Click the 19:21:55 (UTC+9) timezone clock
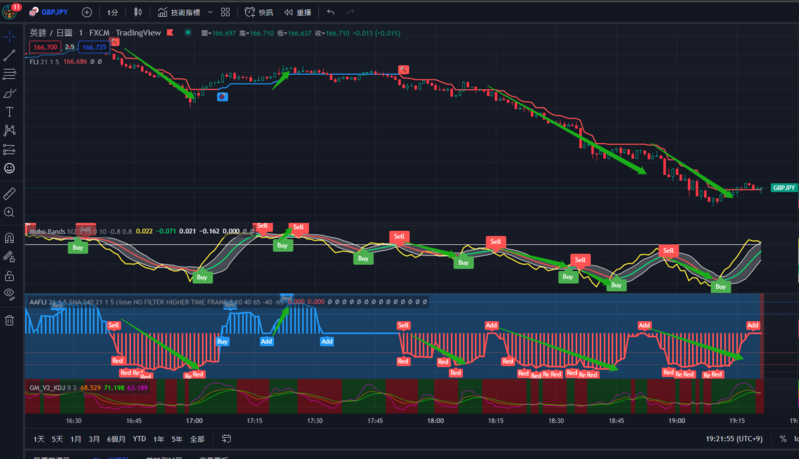 [734, 439]
